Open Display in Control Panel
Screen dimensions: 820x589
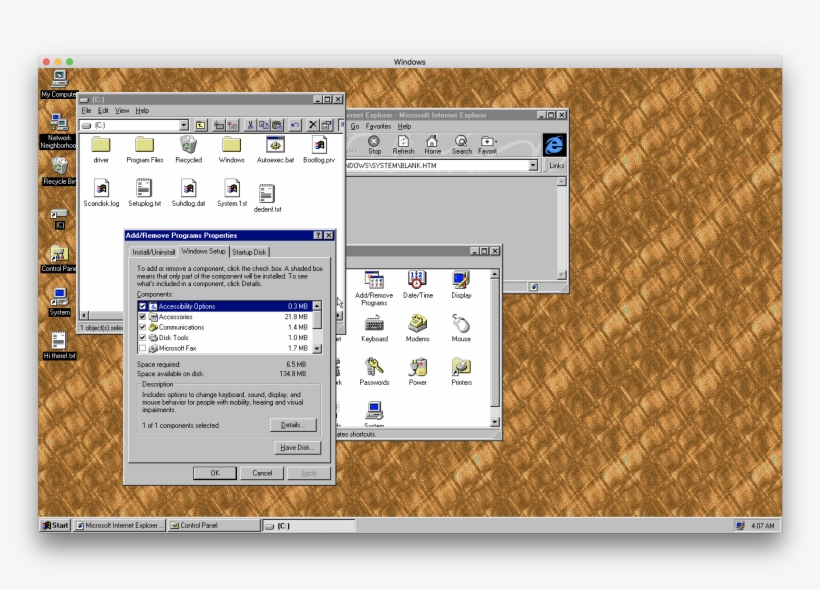pyautogui.click(x=461, y=285)
